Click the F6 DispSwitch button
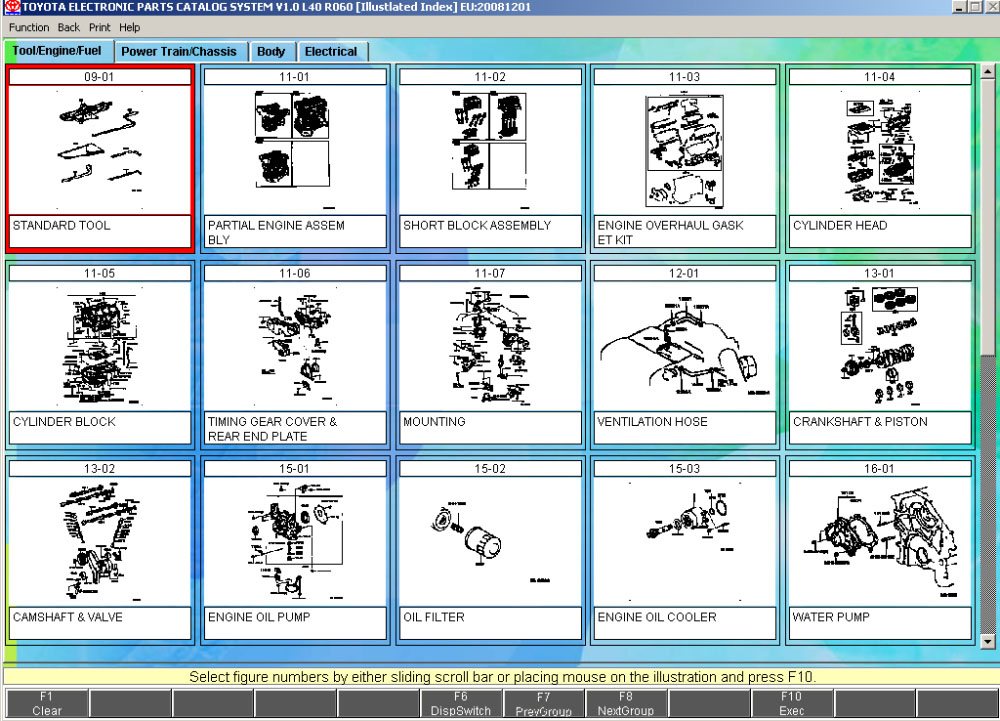This screenshot has width=1000, height=721. 460,704
